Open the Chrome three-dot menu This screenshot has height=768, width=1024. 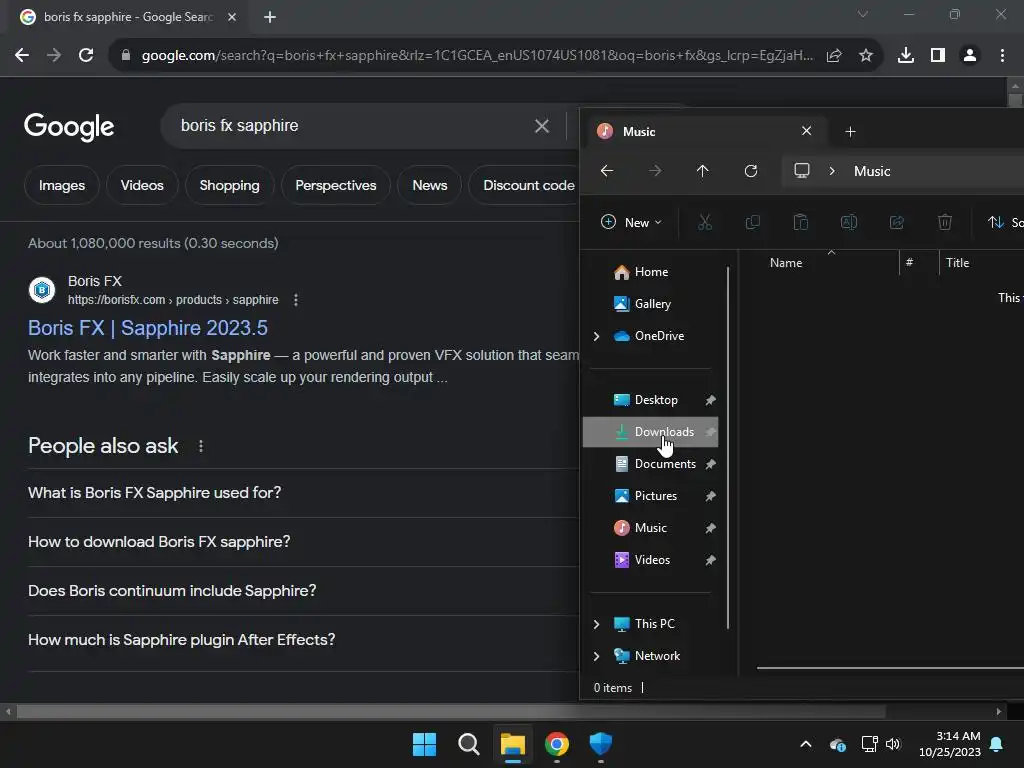[1002, 56]
